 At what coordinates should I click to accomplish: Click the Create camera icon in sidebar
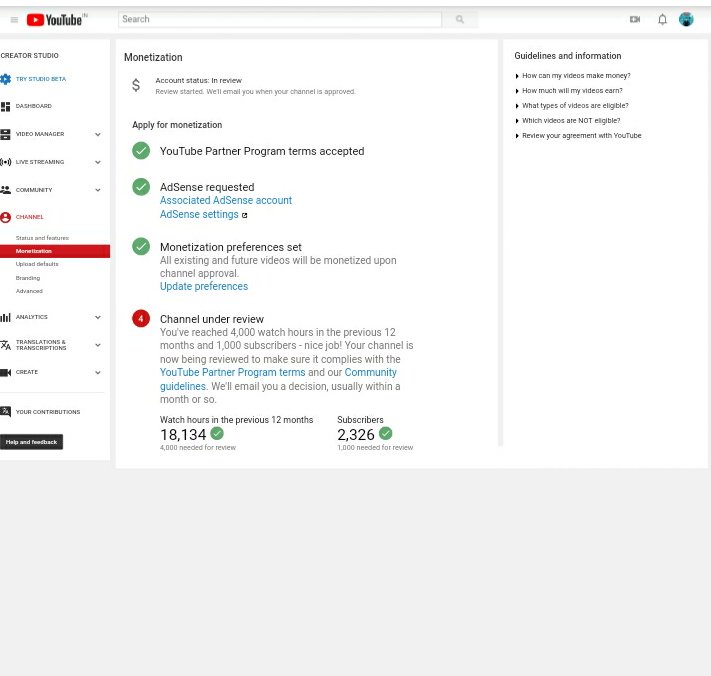tap(5, 372)
